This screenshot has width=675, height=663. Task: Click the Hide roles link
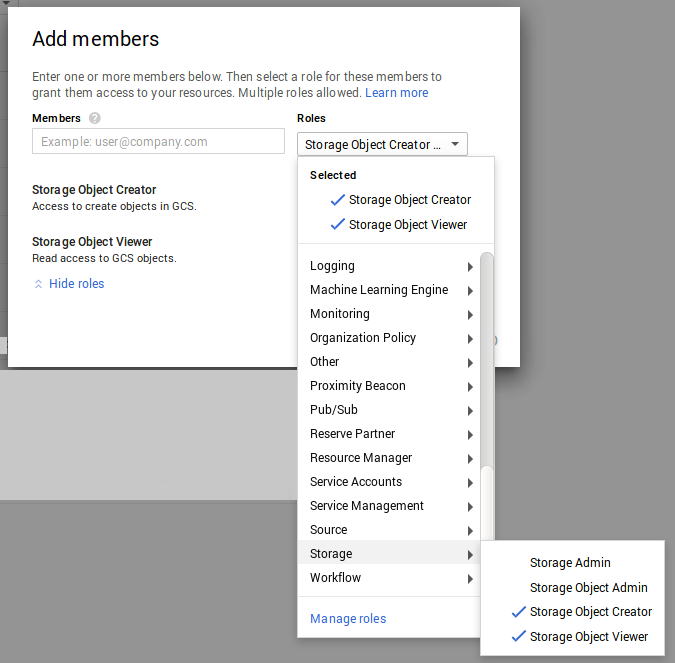[x=76, y=284]
